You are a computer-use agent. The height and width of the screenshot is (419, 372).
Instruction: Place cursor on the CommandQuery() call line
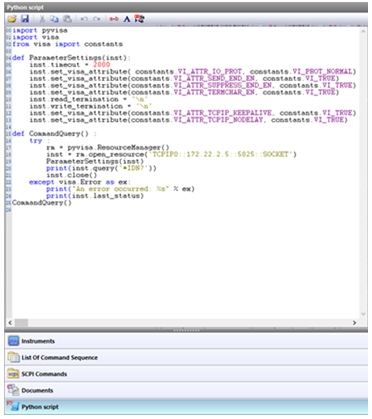(x=42, y=203)
